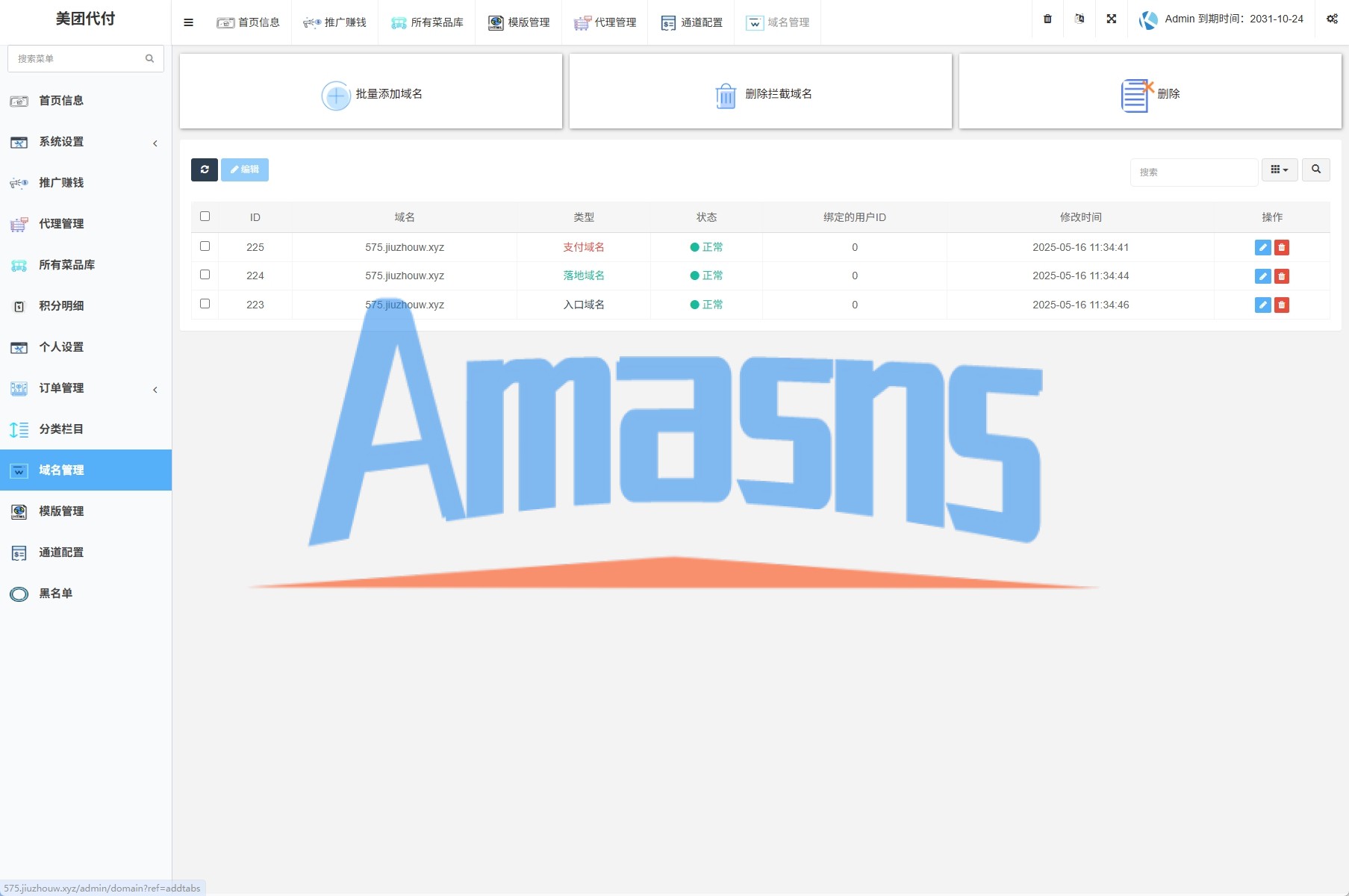Screen dimensions: 1349x896
Task: Click the 删除拦截域名 card button
Action: click(761, 91)
